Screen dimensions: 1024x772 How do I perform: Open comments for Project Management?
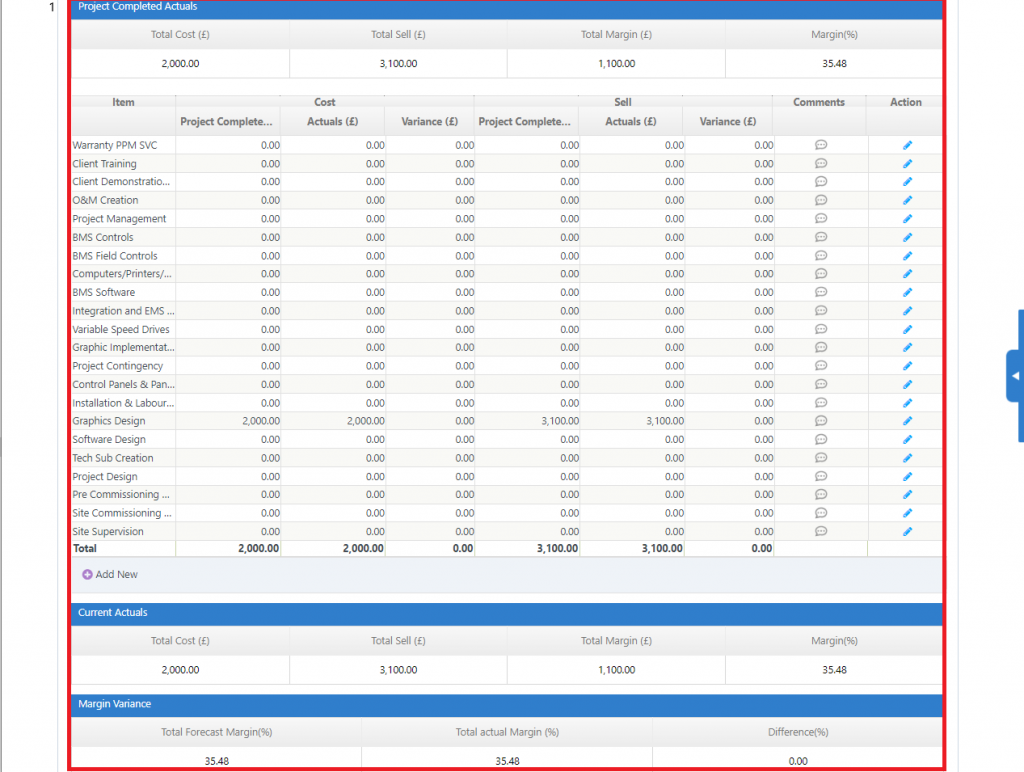coord(821,219)
